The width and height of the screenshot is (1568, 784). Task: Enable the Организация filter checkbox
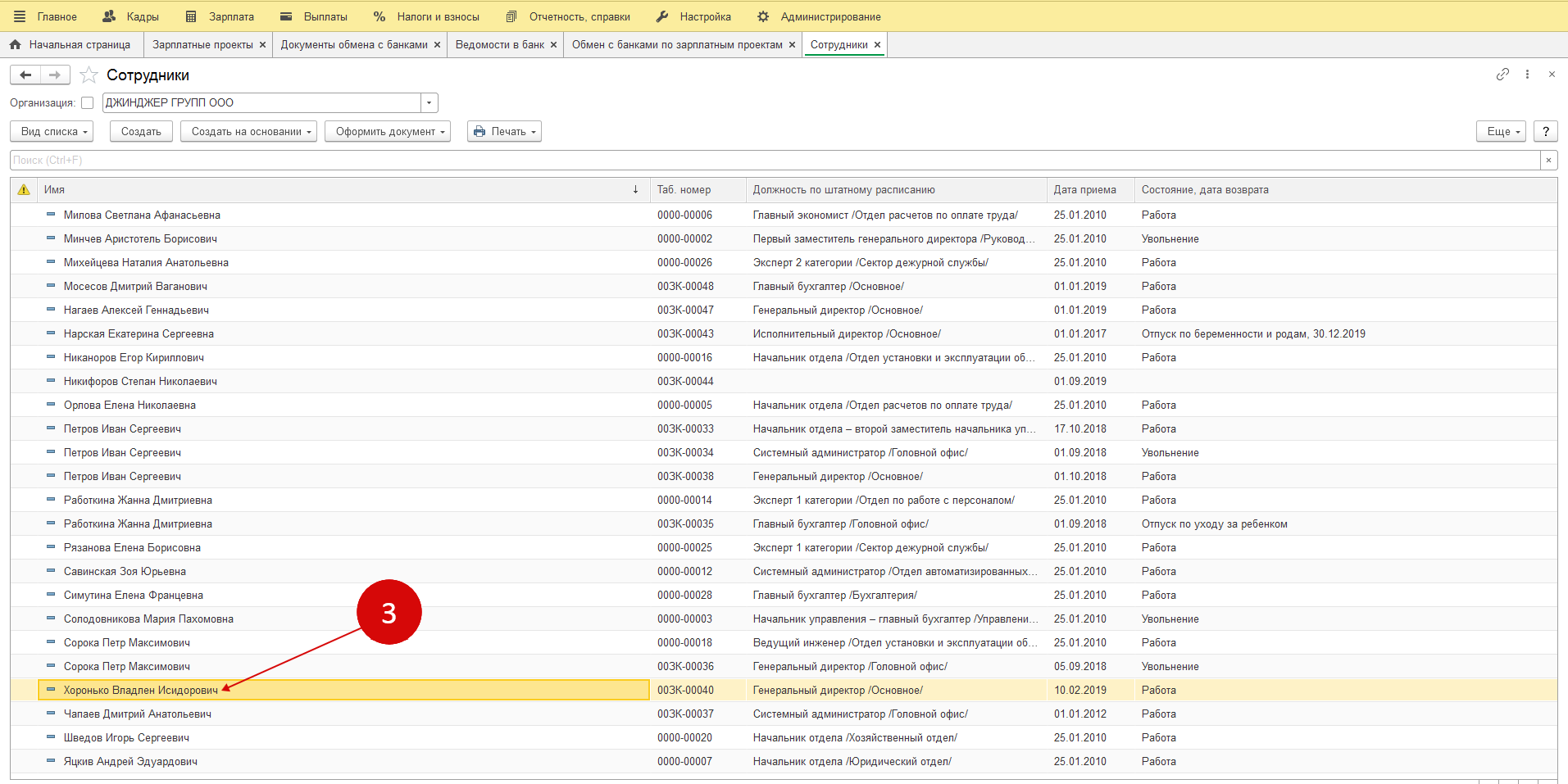tap(88, 103)
